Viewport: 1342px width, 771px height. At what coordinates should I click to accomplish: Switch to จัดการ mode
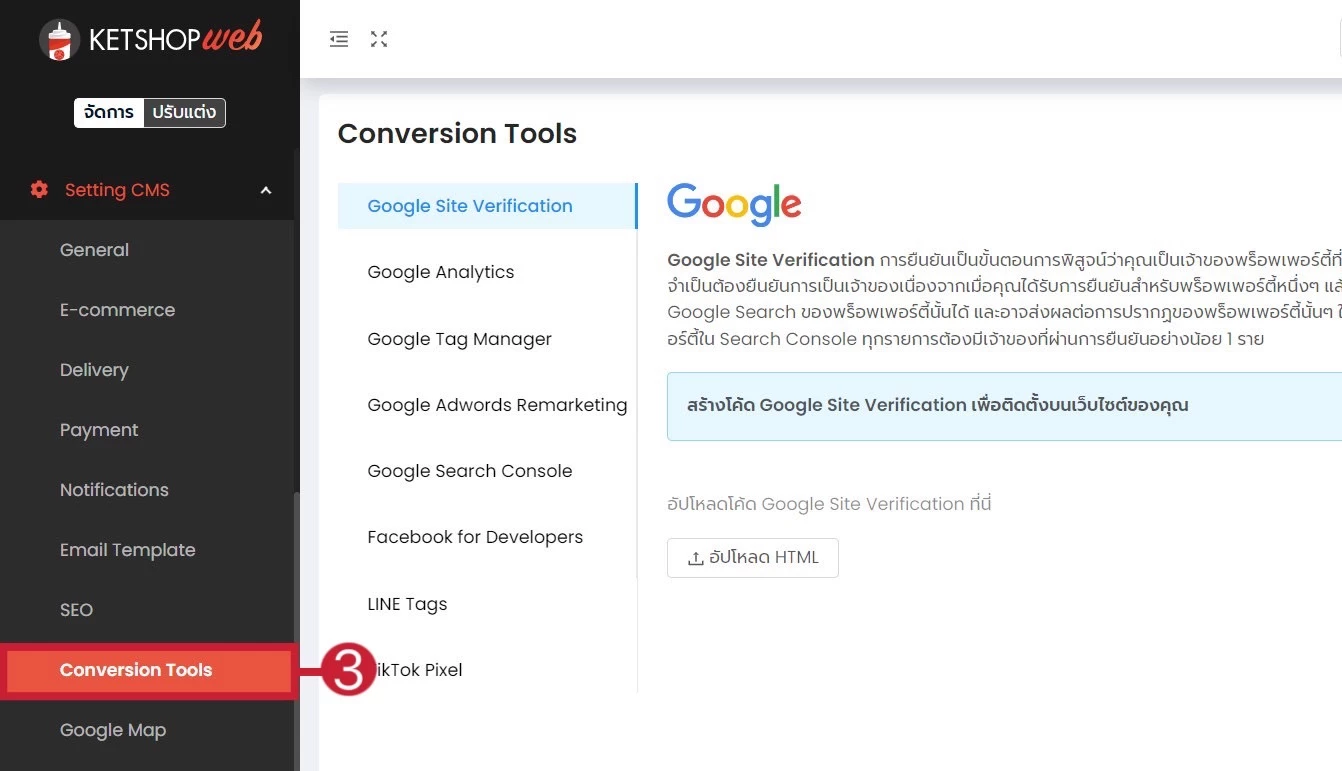(x=109, y=112)
